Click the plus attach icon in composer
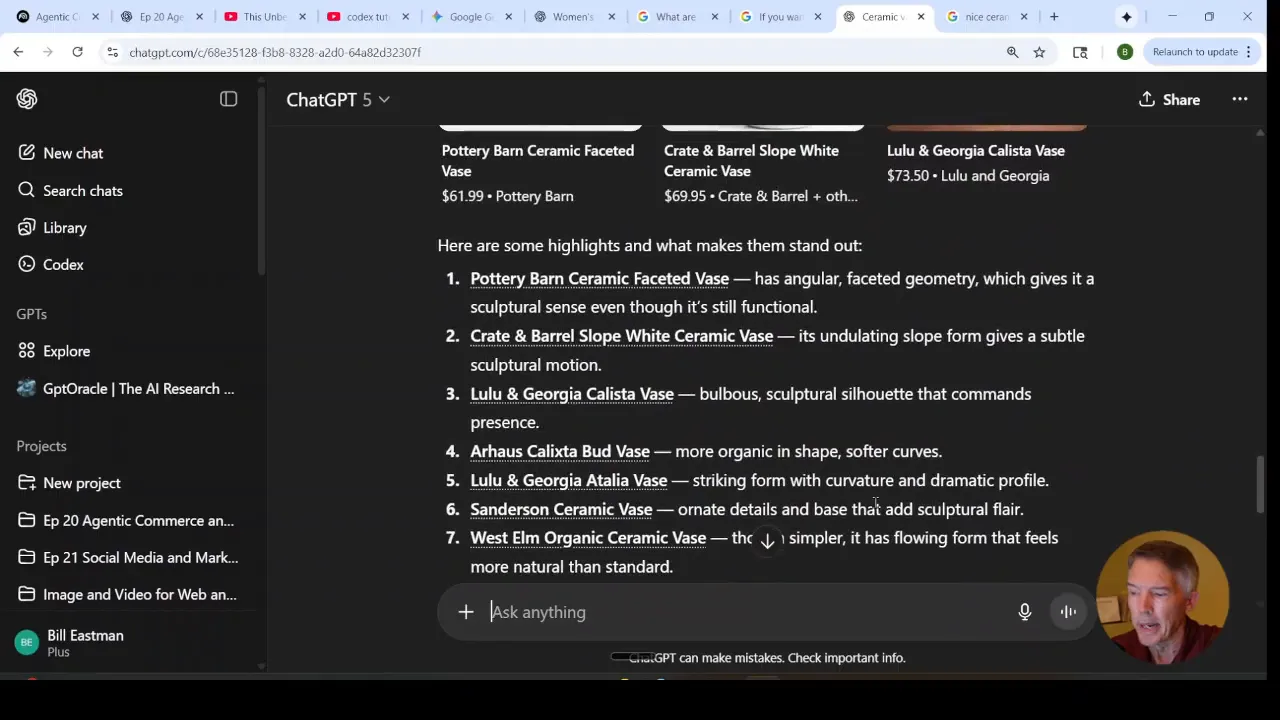This screenshot has height=720, width=1280. point(466,612)
